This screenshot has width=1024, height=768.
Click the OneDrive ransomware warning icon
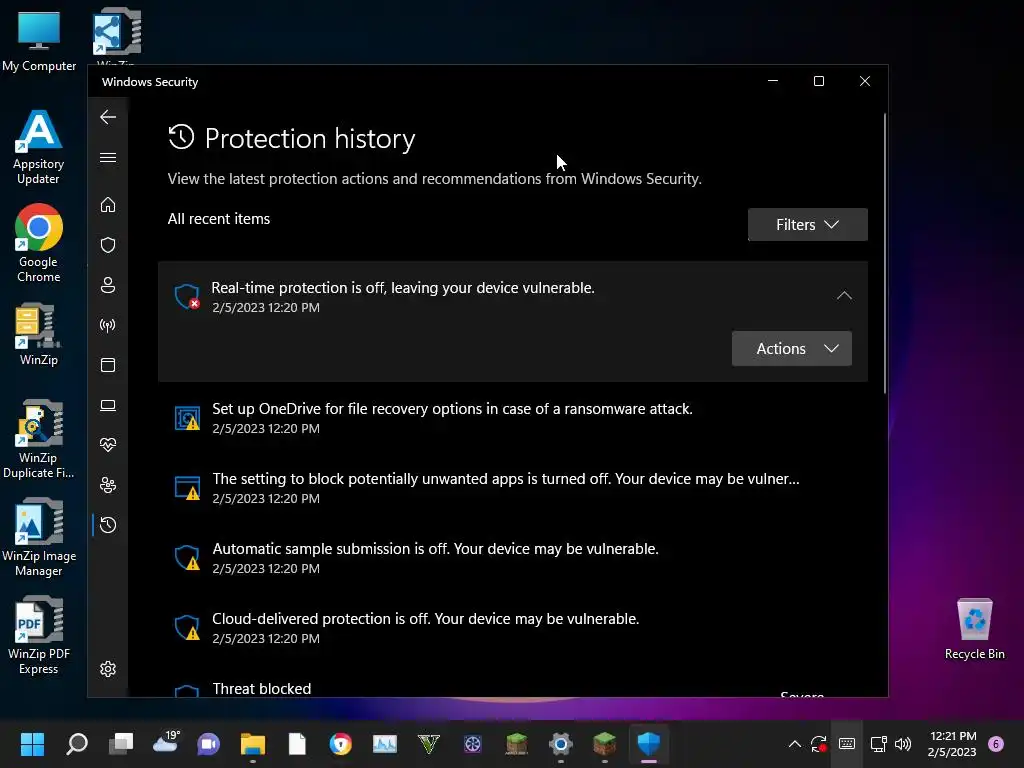click(x=187, y=418)
